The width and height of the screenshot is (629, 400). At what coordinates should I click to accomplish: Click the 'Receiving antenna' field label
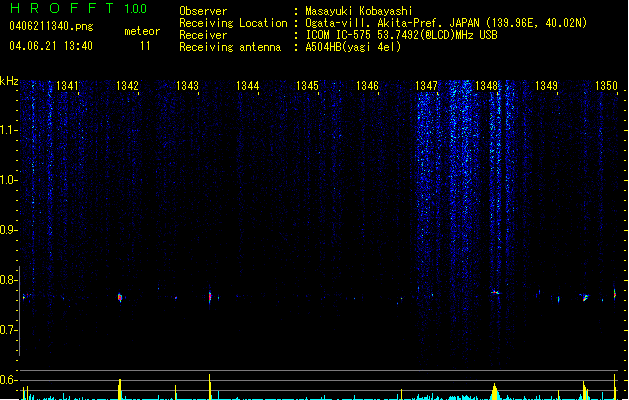pyautogui.click(x=230, y=47)
